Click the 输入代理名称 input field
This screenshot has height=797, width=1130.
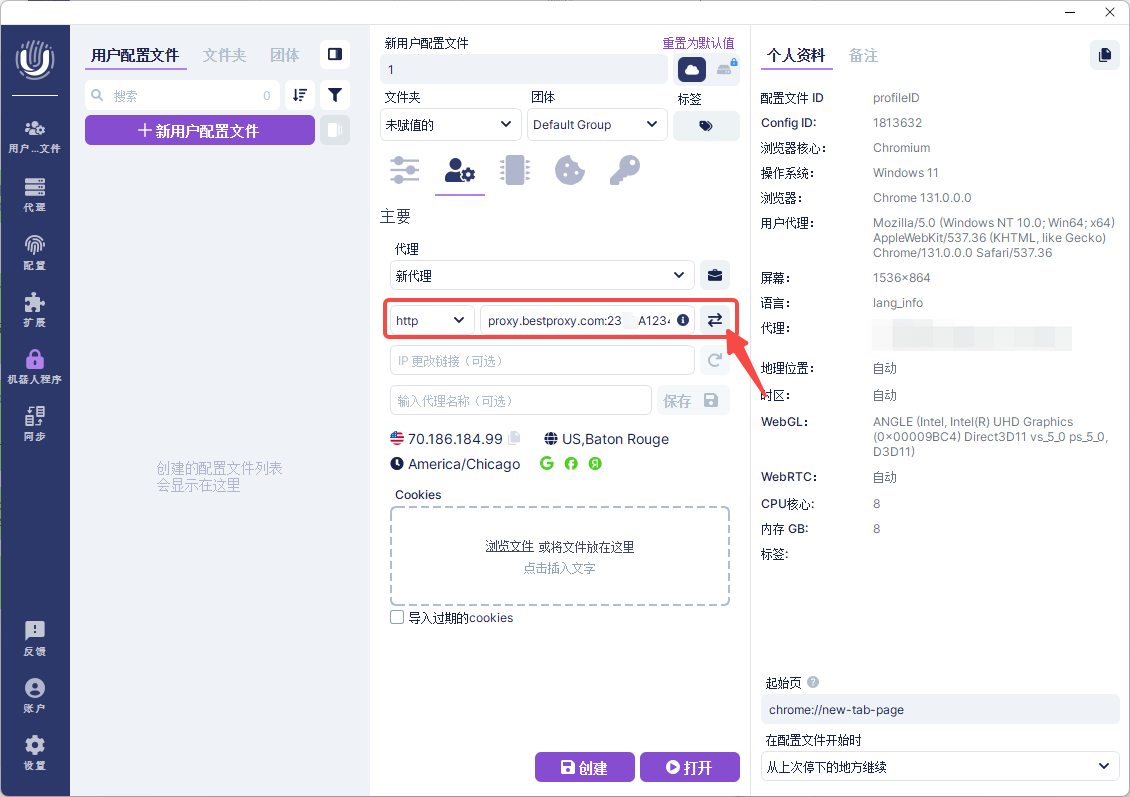tap(520, 400)
